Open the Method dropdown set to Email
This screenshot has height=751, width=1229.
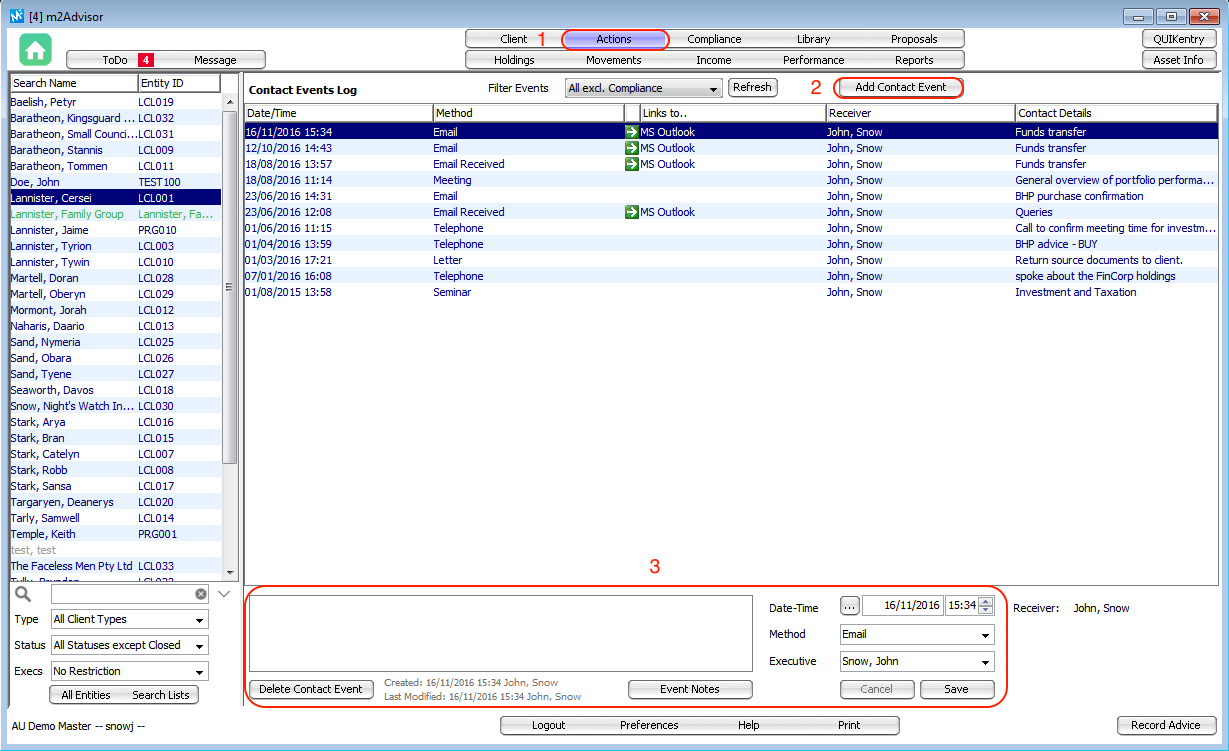pos(917,634)
